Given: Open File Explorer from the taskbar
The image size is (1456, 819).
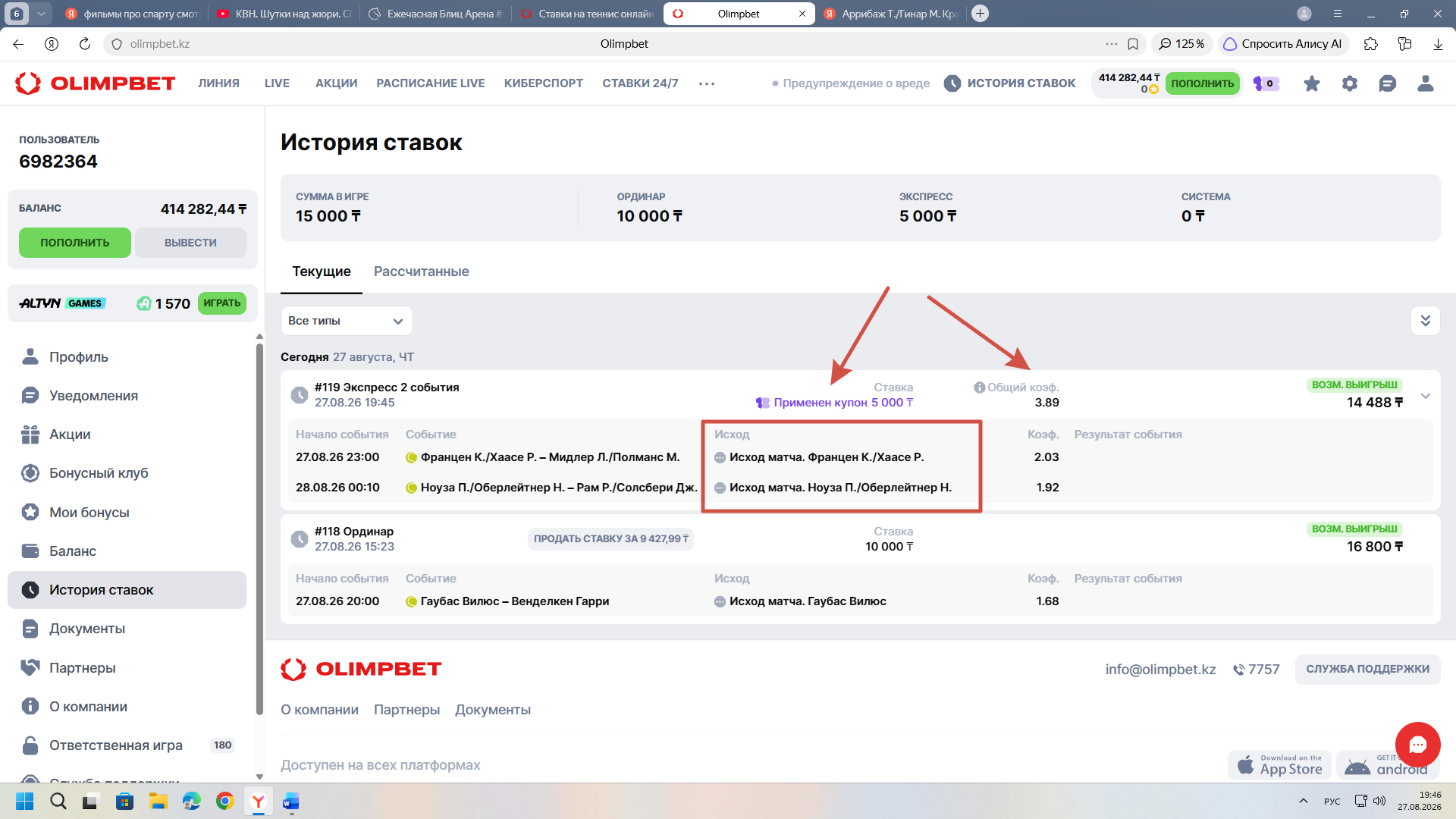Looking at the screenshot, I should (158, 801).
